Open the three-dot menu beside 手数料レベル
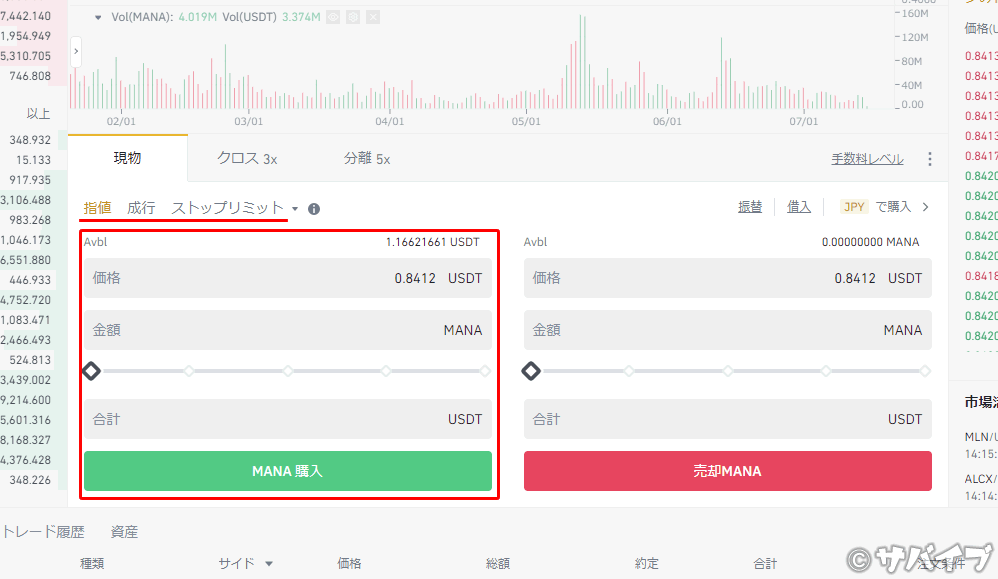Viewport: 998px width, 579px height. [x=930, y=159]
